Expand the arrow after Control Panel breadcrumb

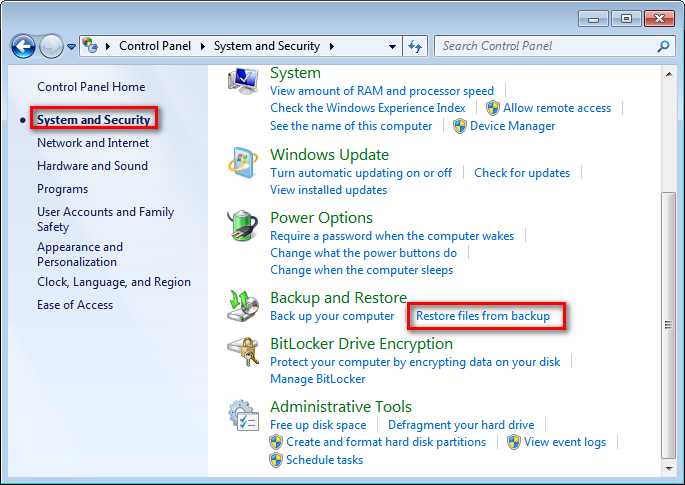[203, 46]
